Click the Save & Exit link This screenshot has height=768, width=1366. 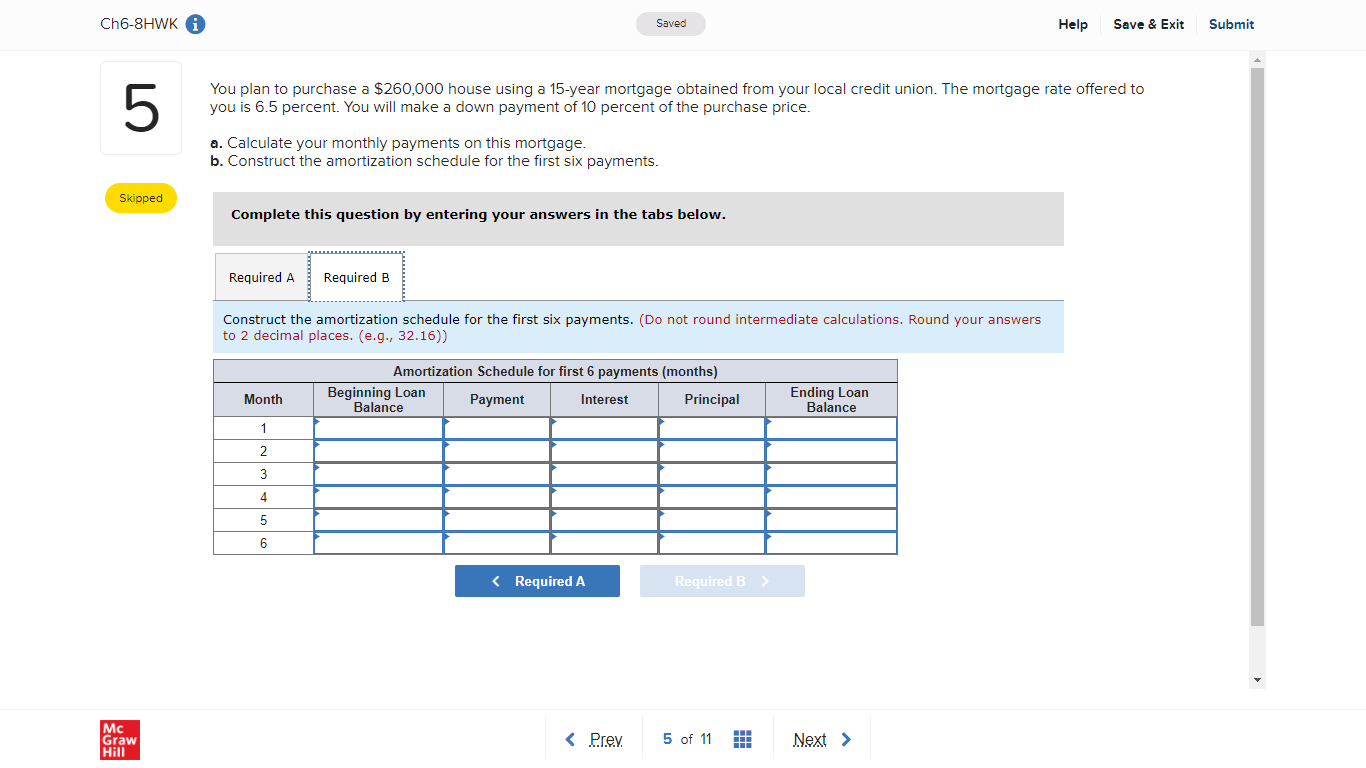pyautogui.click(x=1148, y=24)
